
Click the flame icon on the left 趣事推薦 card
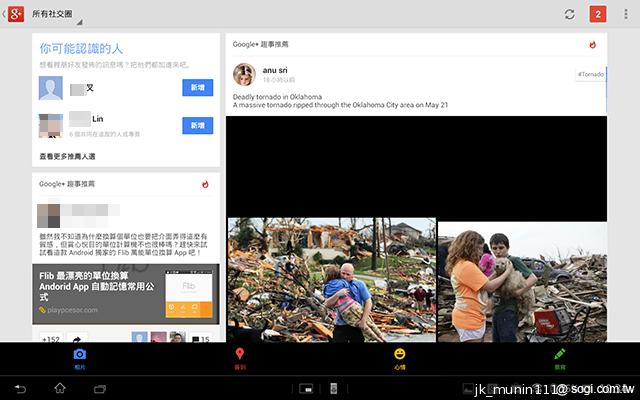pyautogui.click(x=205, y=184)
